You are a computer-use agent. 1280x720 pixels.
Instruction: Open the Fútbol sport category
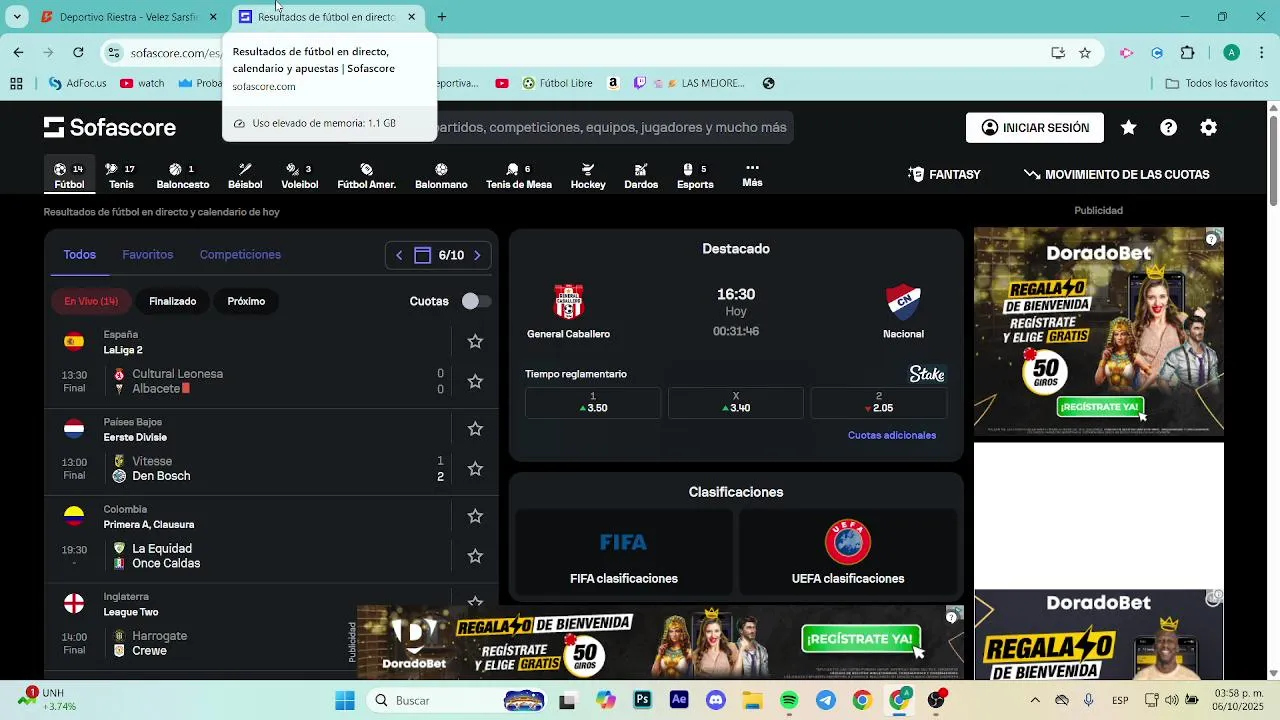(69, 175)
